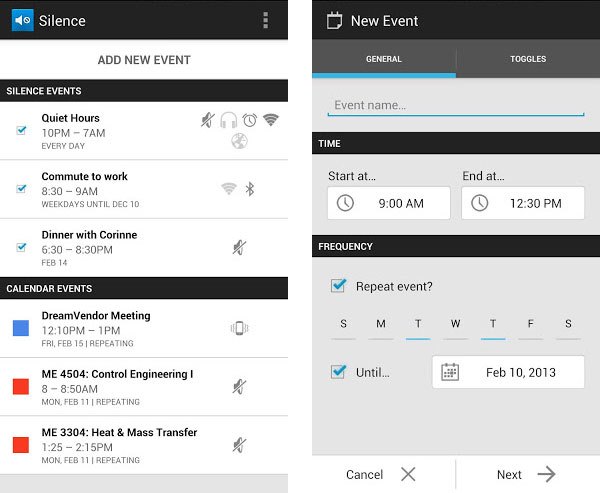Toggle the Commute to work checkbox
The width and height of the screenshot is (600, 493).
21,189
